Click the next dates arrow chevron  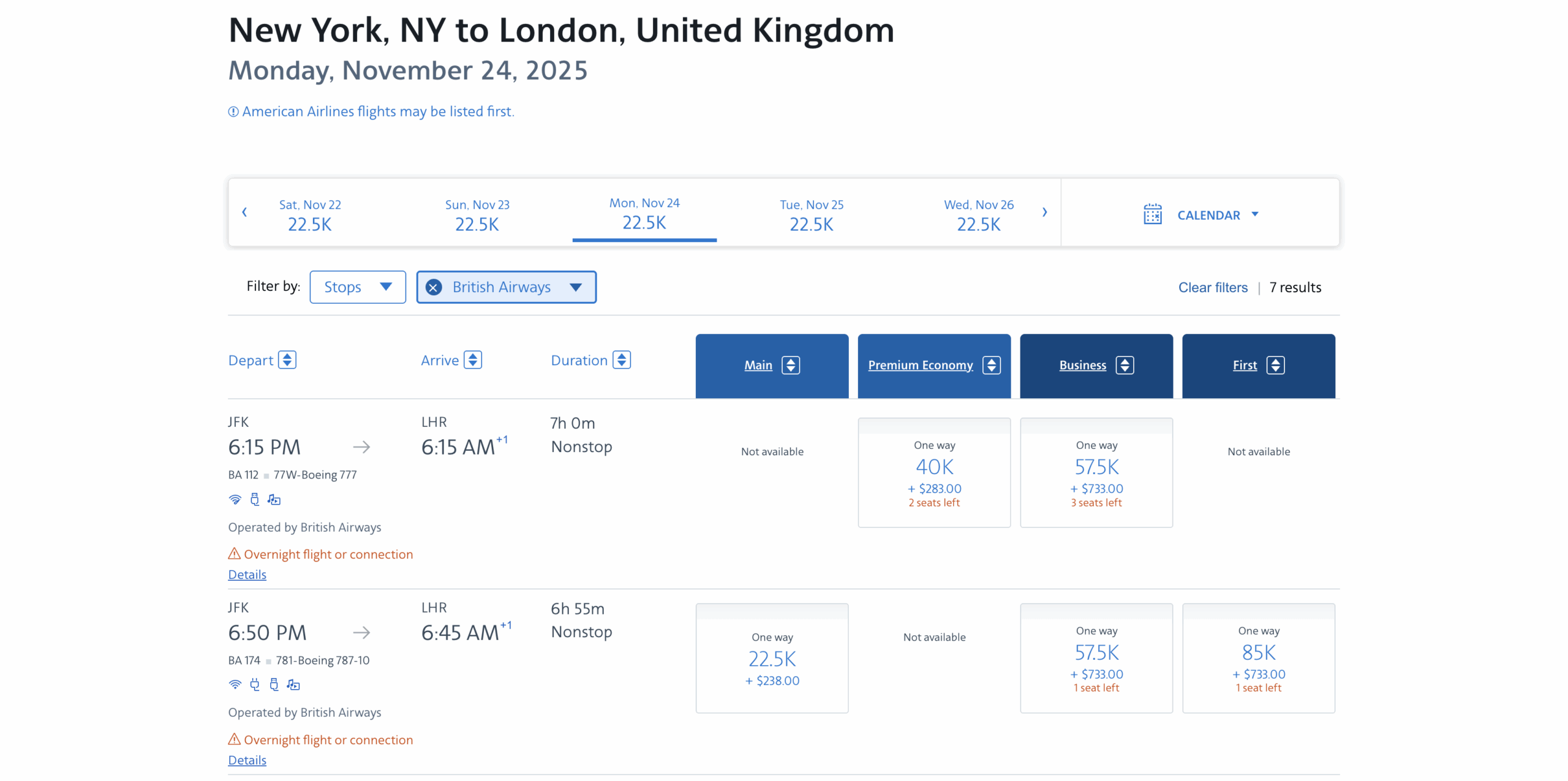pos(1044,212)
